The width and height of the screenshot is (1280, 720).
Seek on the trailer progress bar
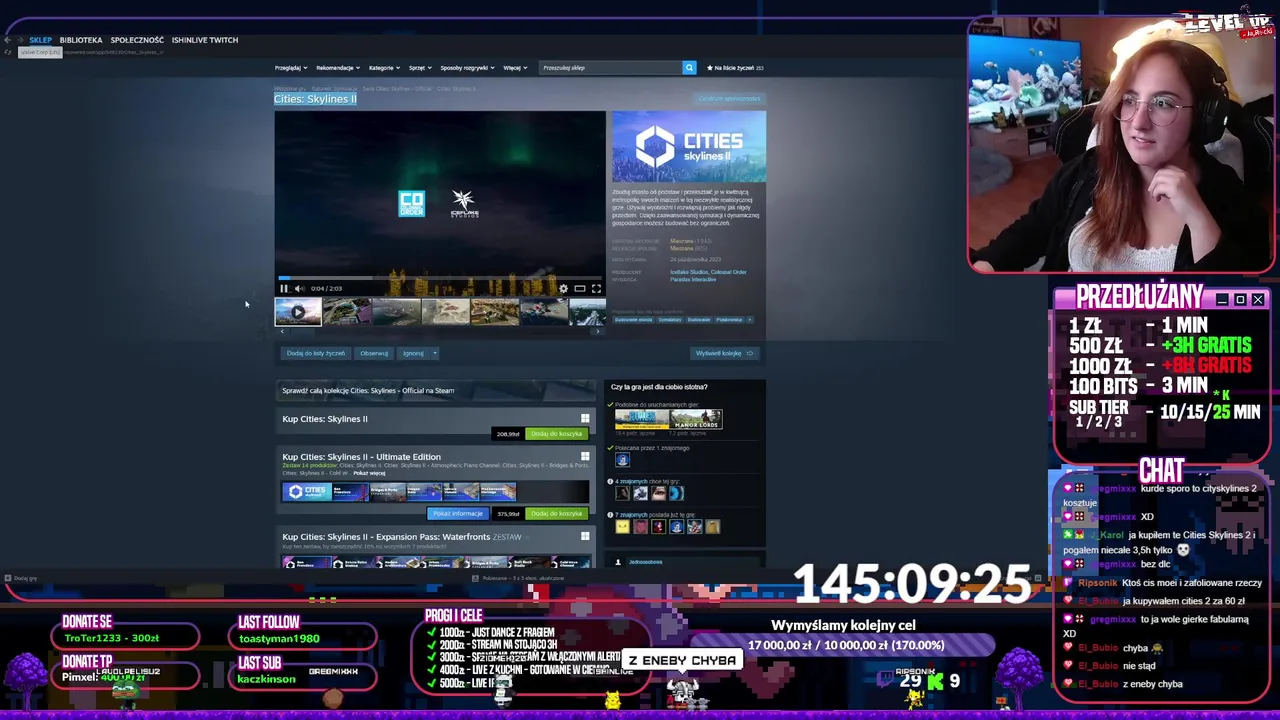pos(440,279)
